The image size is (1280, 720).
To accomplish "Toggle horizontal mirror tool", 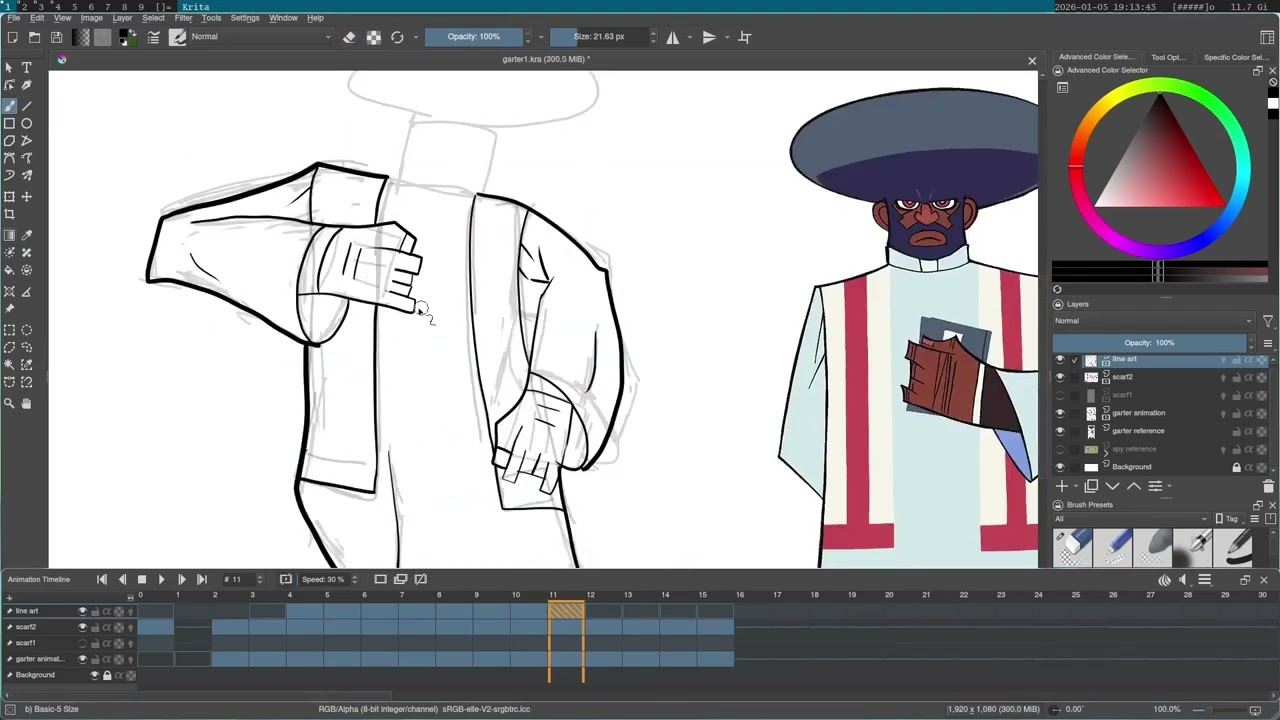I will coord(673,37).
